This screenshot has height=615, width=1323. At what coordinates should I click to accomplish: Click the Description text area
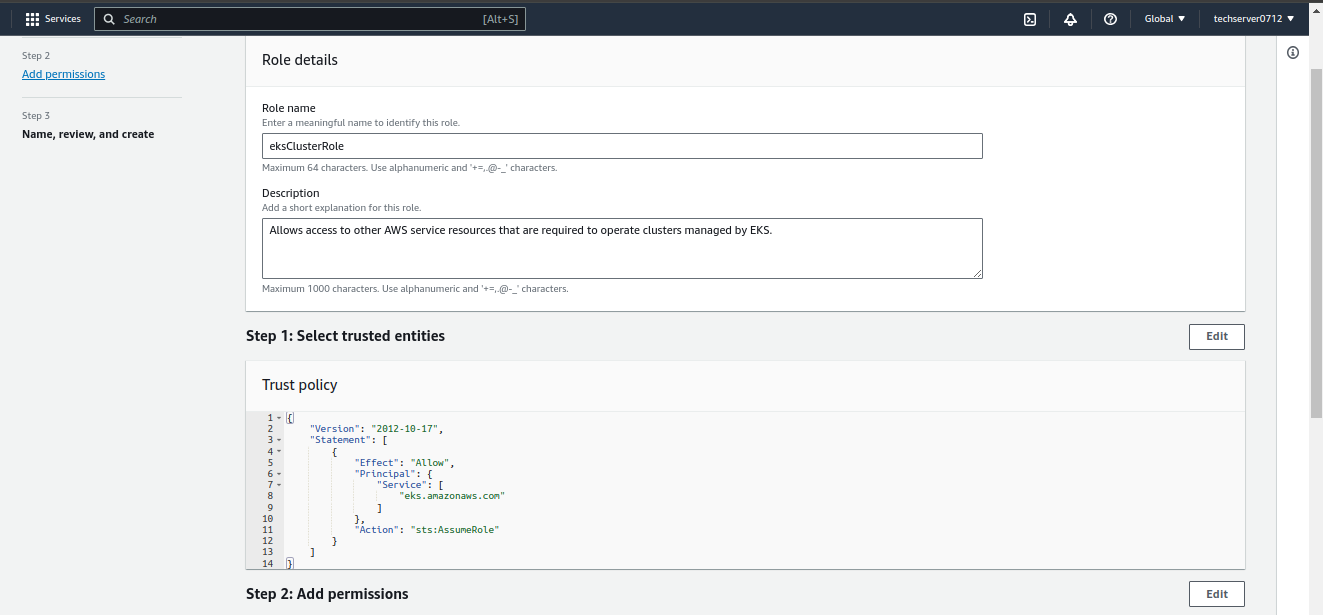(622, 248)
